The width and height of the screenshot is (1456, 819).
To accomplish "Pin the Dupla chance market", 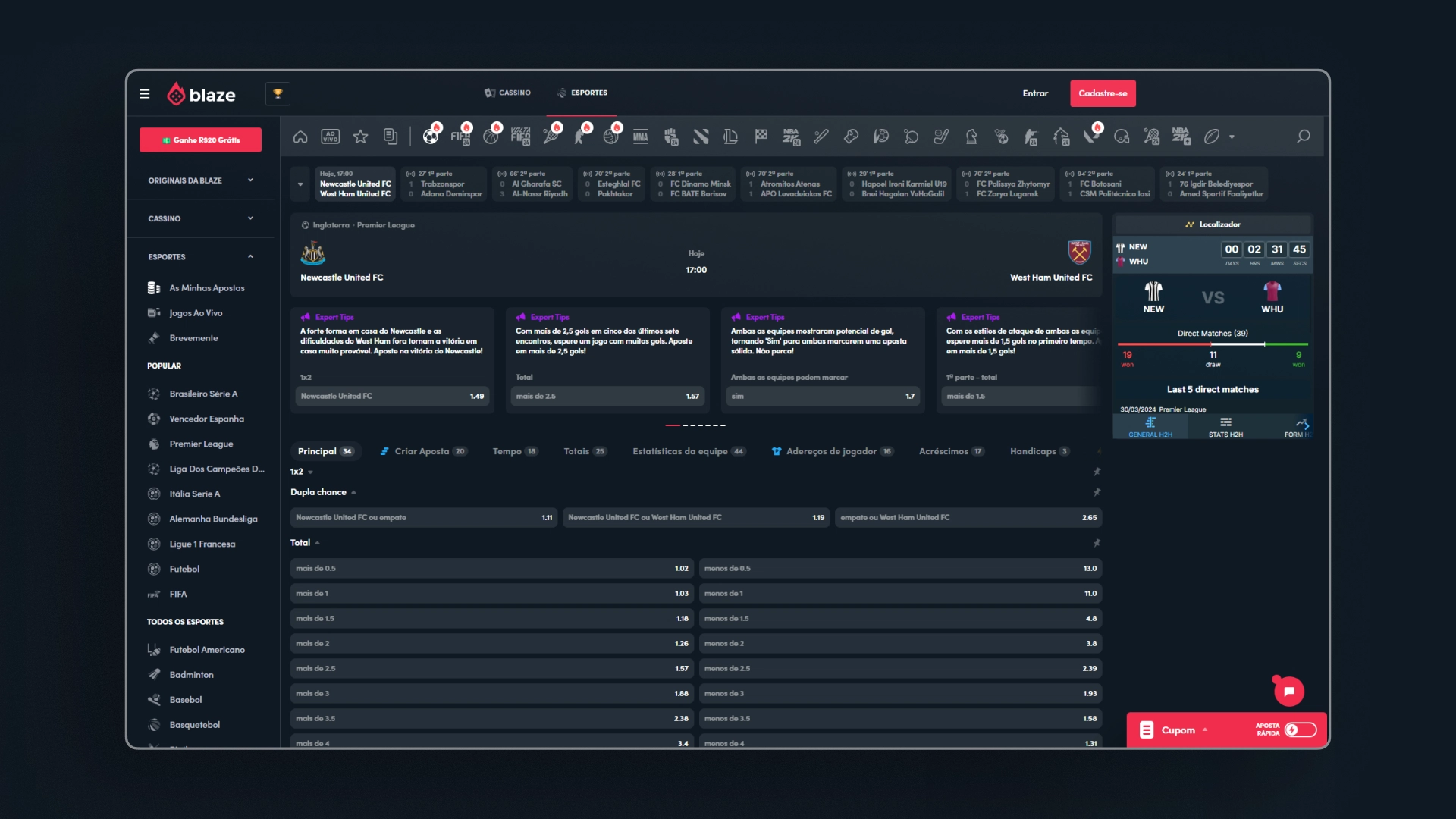I will point(1097,492).
